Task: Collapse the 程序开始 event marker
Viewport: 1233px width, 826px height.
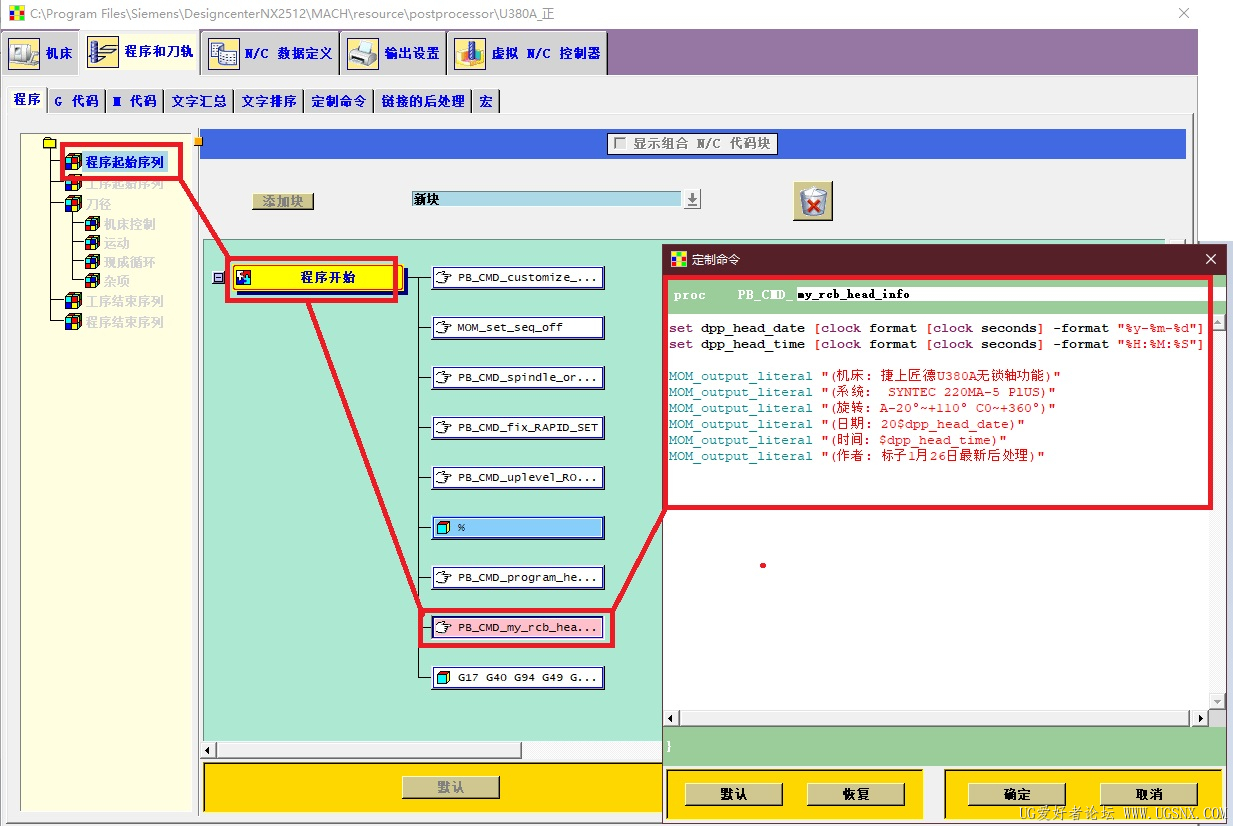Action: pos(219,278)
